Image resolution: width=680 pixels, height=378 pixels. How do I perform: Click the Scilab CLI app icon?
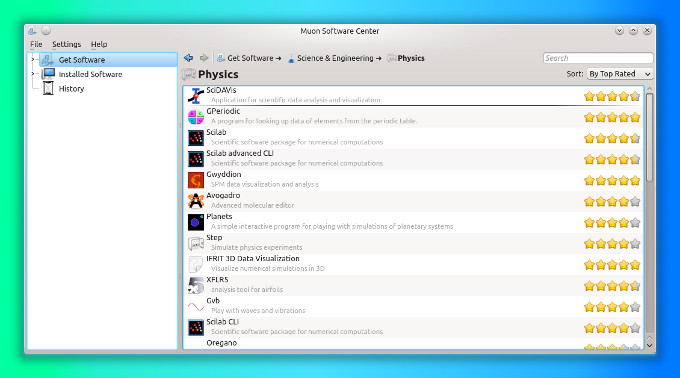[196, 328]
